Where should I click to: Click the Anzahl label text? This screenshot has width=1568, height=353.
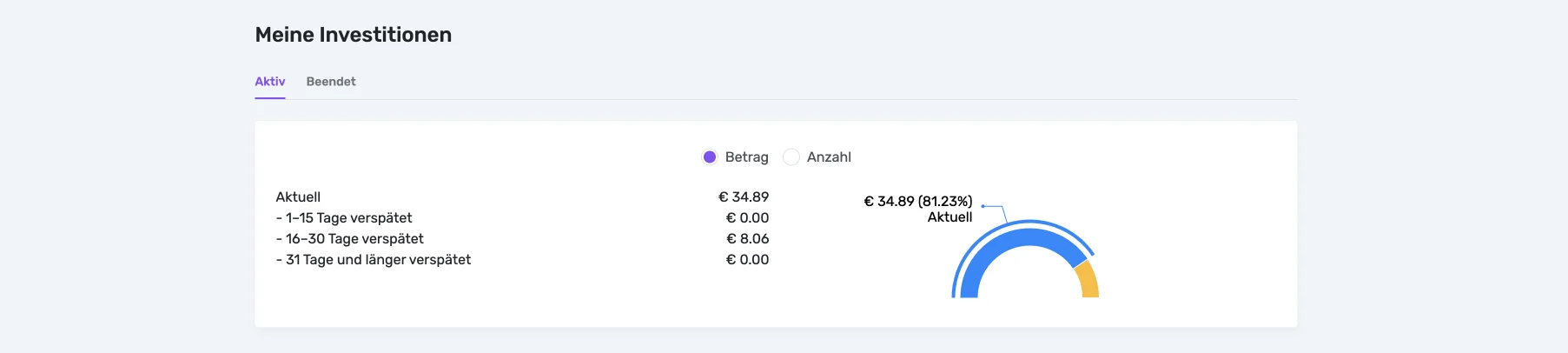click(829, 157)
